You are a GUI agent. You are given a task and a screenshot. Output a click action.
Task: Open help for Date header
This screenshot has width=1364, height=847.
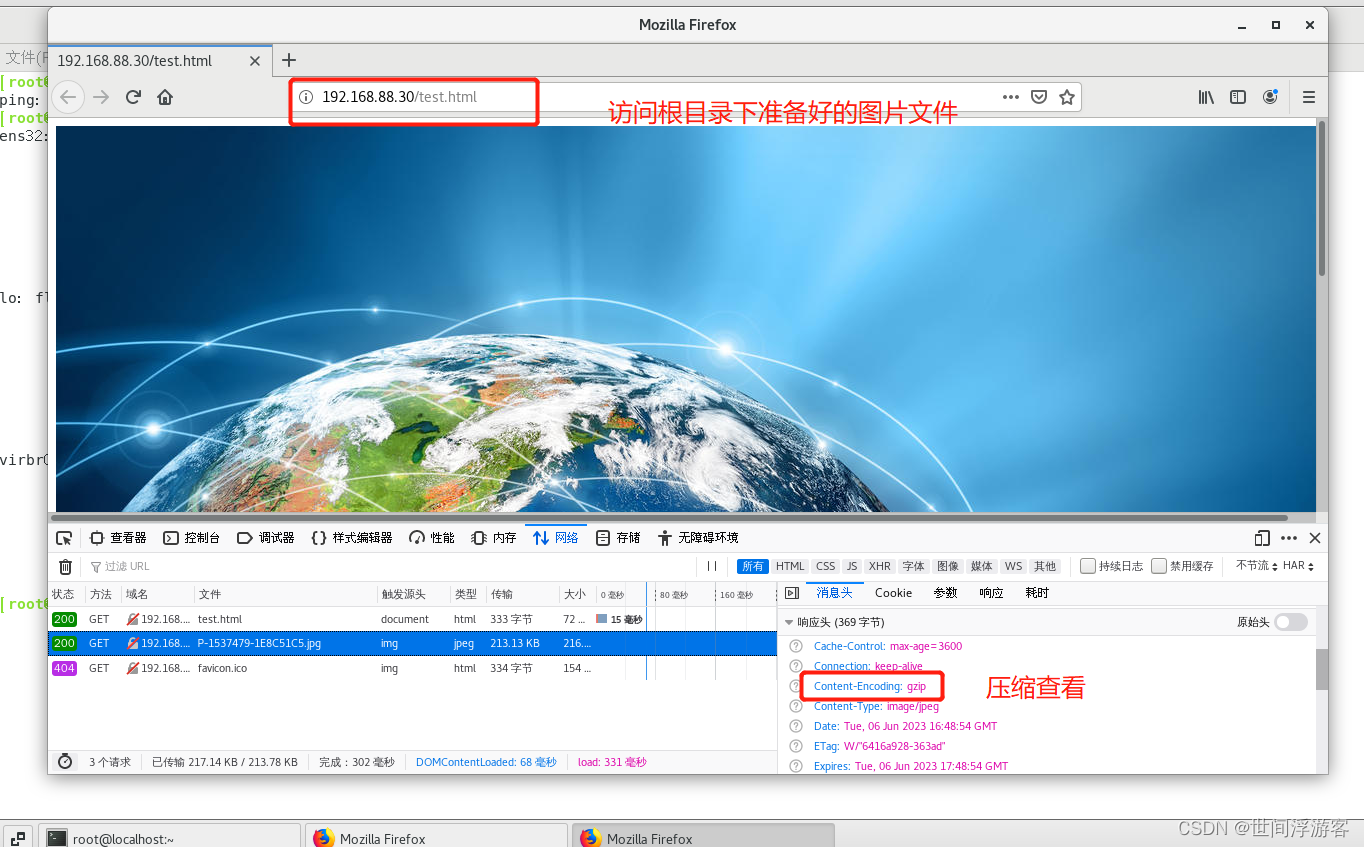796,726
